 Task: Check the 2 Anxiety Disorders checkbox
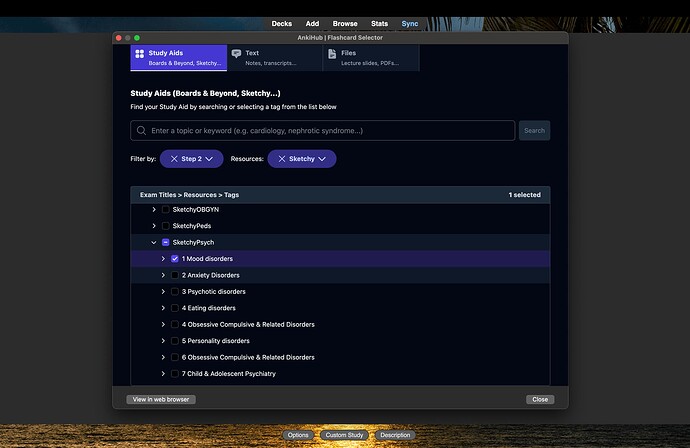coord(175,275)
